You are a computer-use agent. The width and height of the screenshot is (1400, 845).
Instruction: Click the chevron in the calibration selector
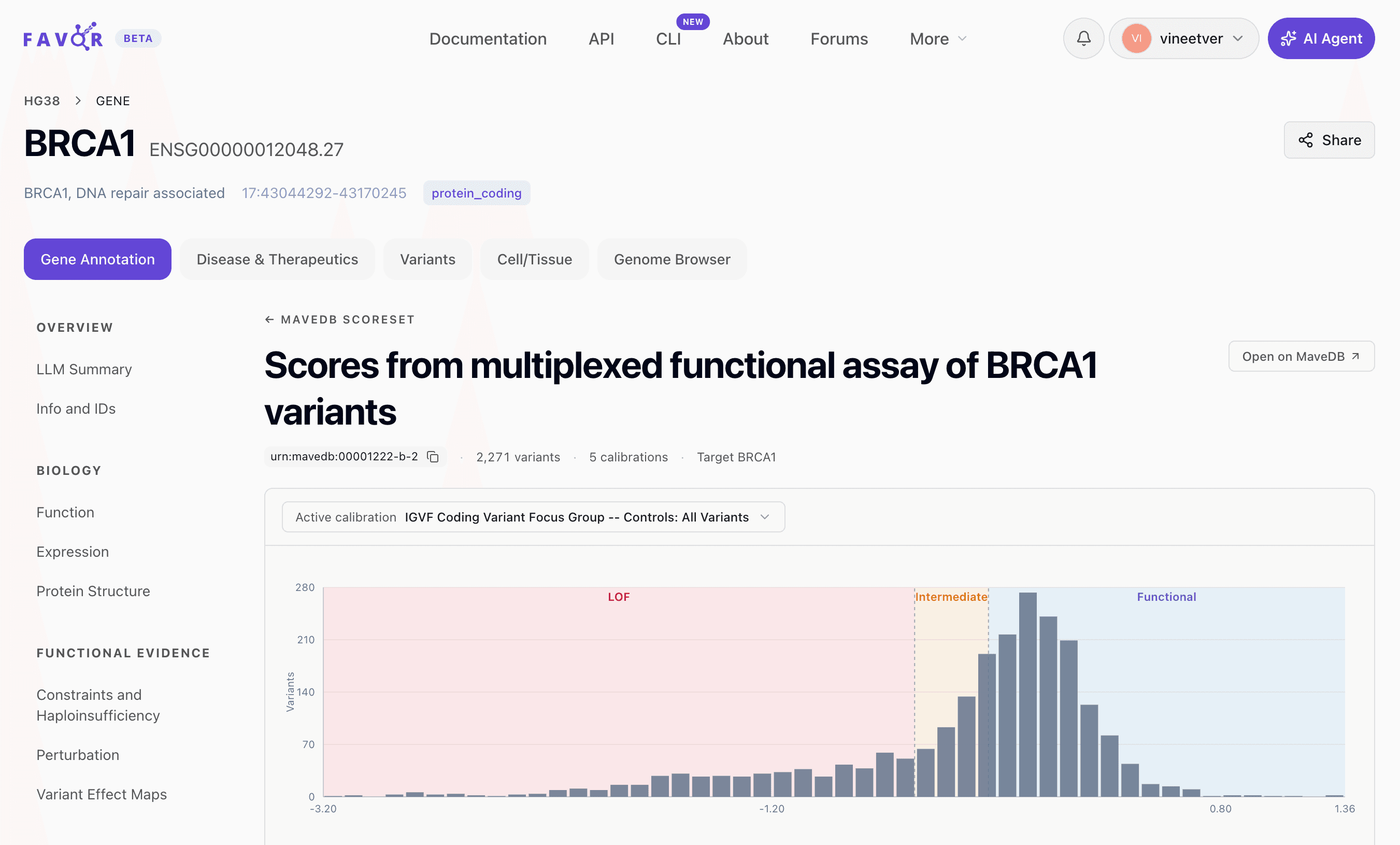pos(765,517)
